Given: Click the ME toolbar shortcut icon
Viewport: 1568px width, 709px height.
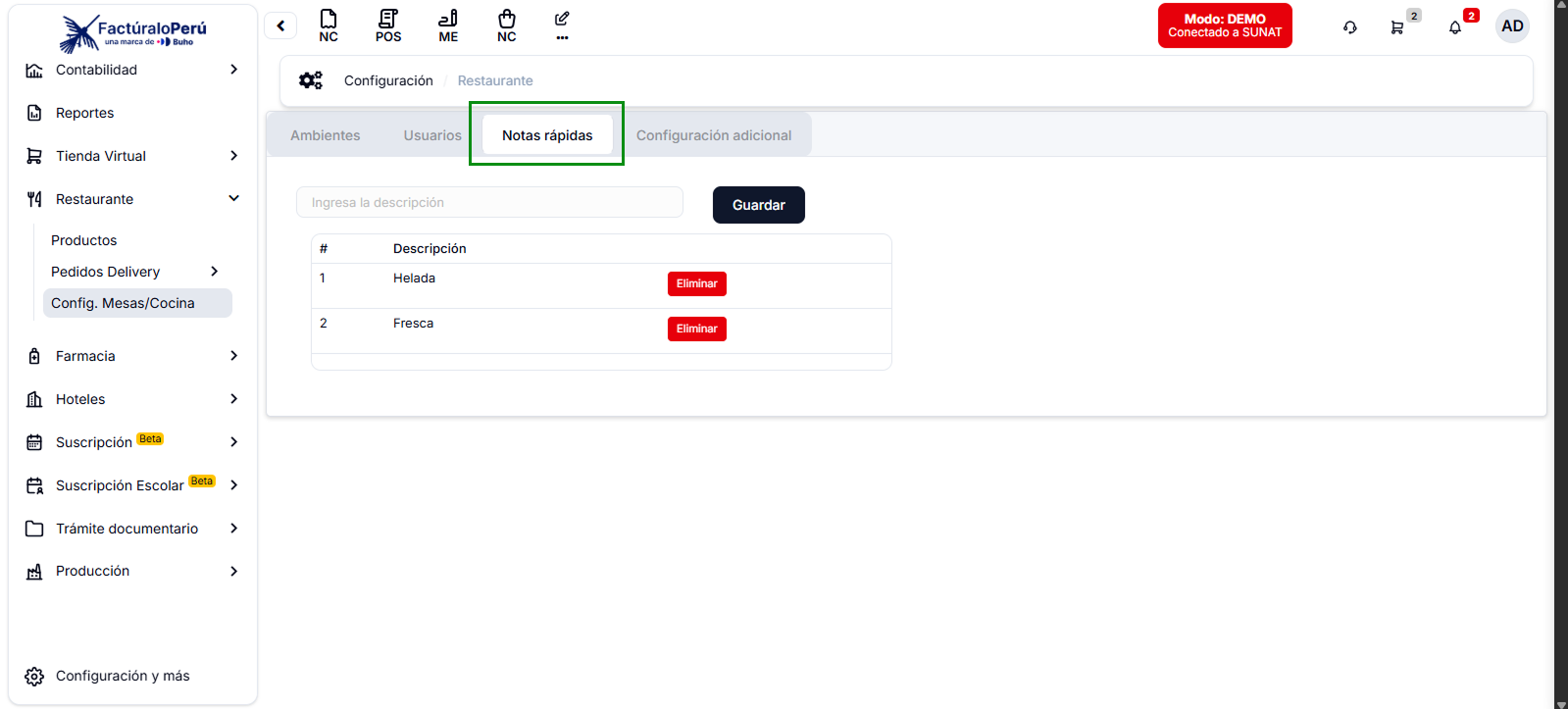Looking at the screenshot, I should (448, 25).
